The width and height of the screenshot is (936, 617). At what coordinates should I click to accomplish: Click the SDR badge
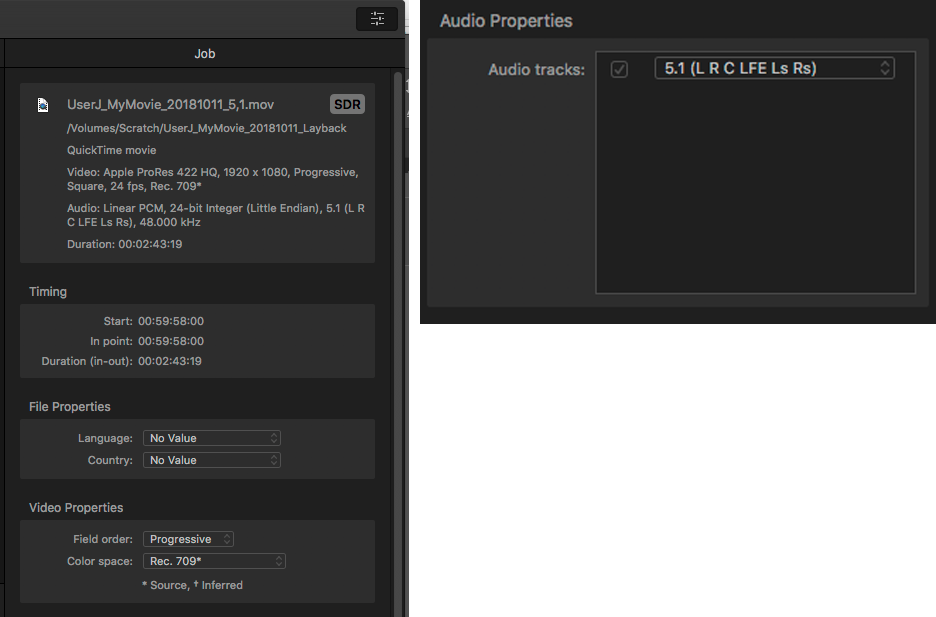347,104
